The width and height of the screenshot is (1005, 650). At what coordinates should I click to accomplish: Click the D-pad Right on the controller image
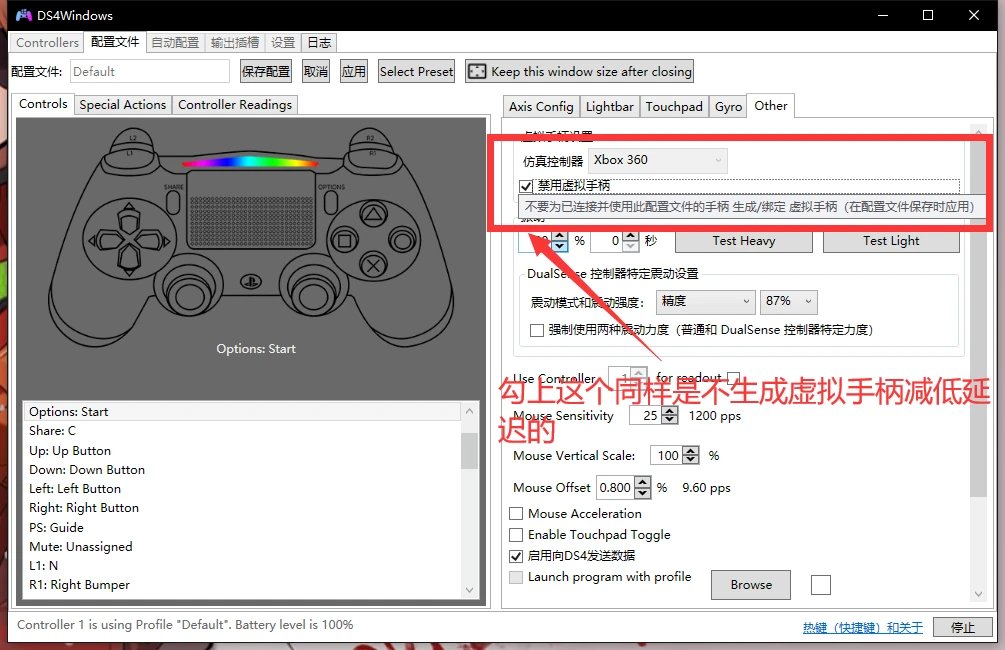pyautogui.click(x=153, y=241)
